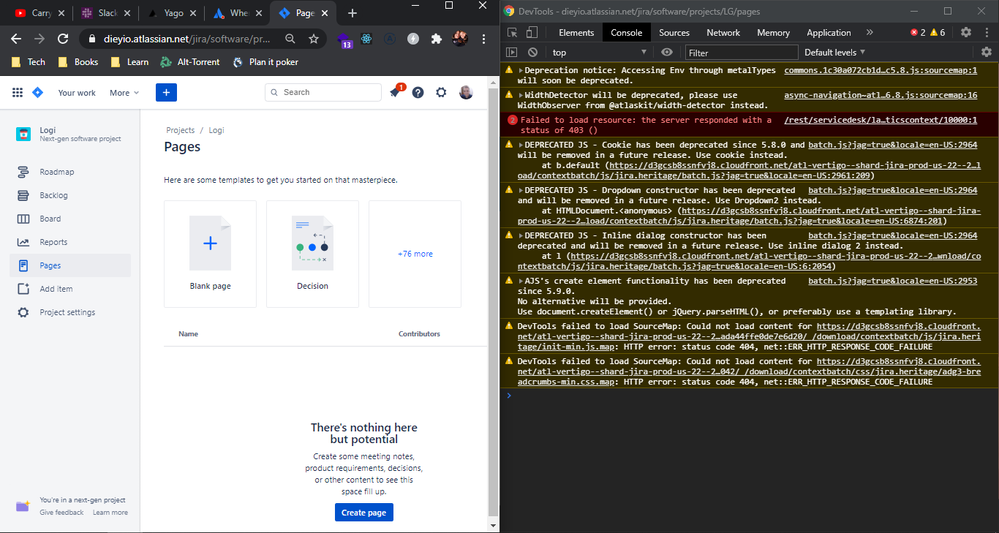
Task: Toggle the DevTools device toolbar icon
Action: [x=532, y=32]
